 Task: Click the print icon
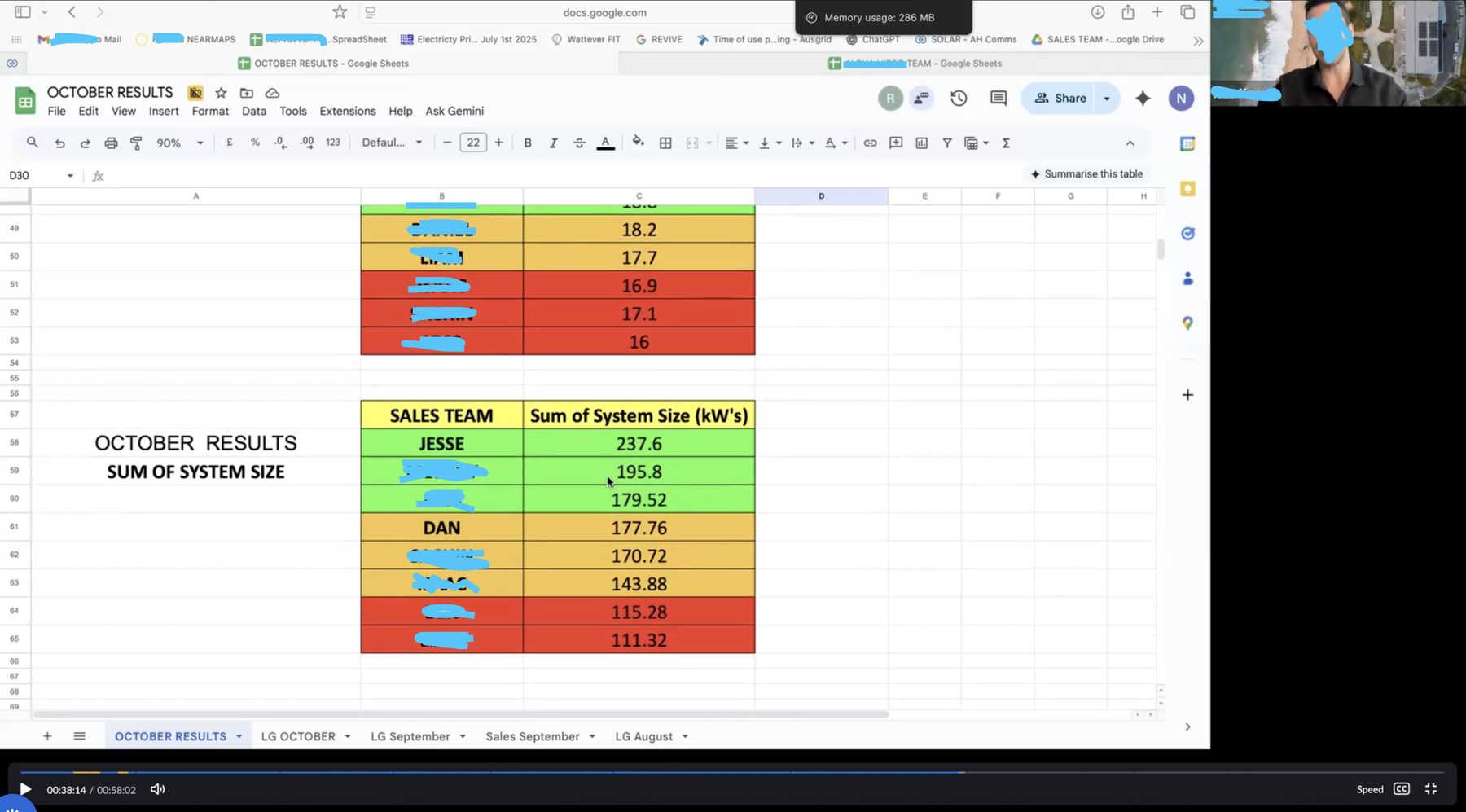coord(111,143)
